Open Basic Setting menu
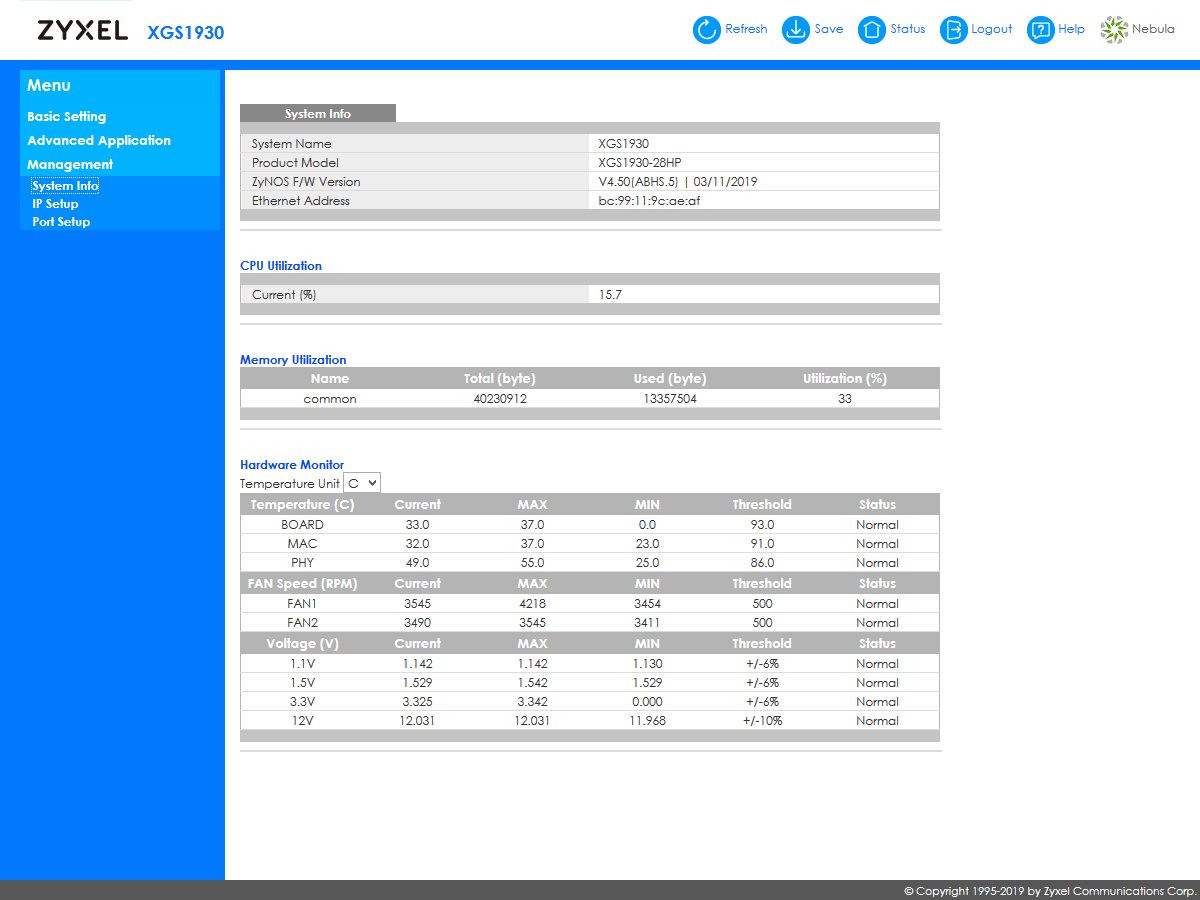The height and width of the screenshot is (900, 1200). point(66,117)
